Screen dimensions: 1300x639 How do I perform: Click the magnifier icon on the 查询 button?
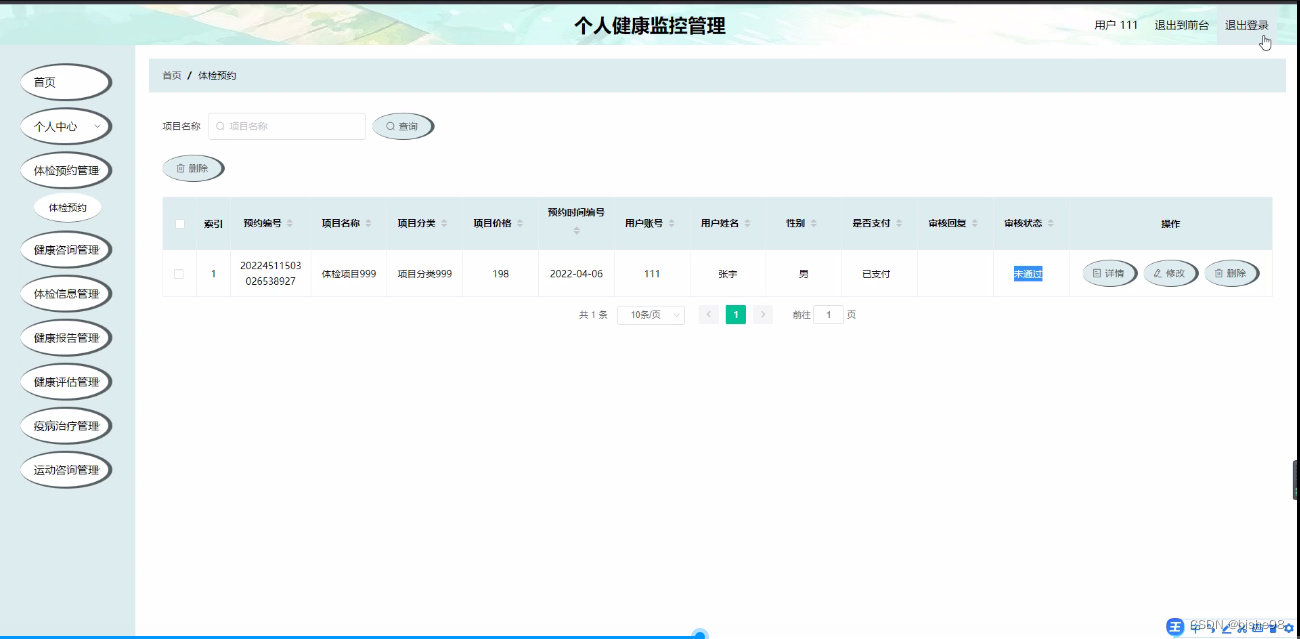coord(390,126)
